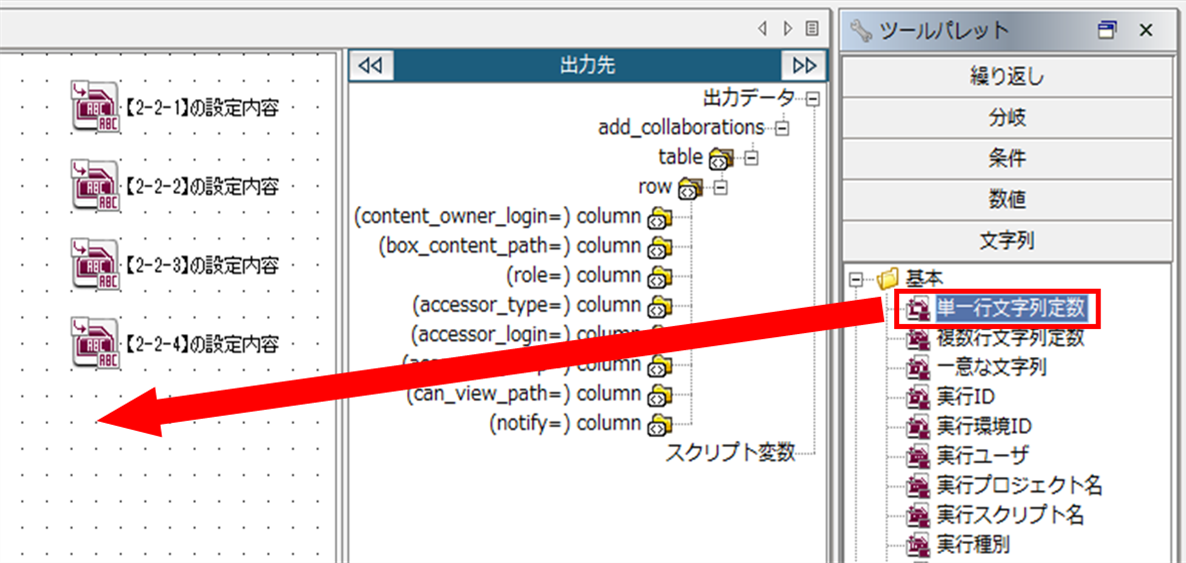Collapse the 出力データ tree node

[x=813, y=98]
